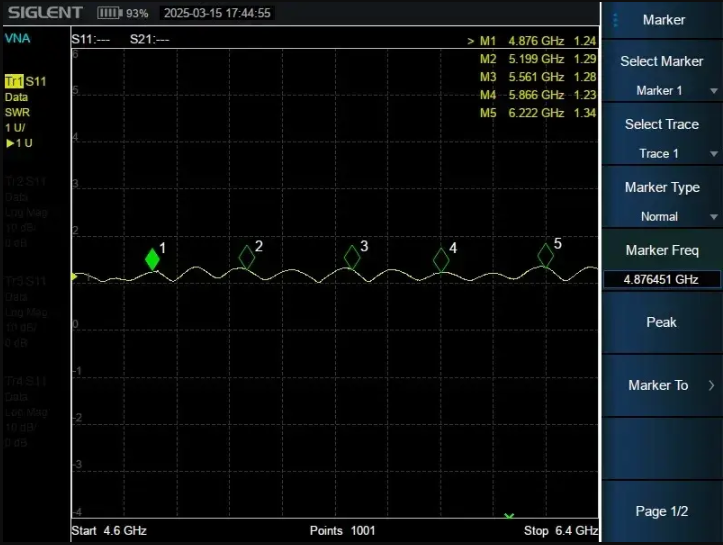Enable the dimmed Tr4 S11 trace
This screenshot has height=545, width=723.
coord(25,381)
